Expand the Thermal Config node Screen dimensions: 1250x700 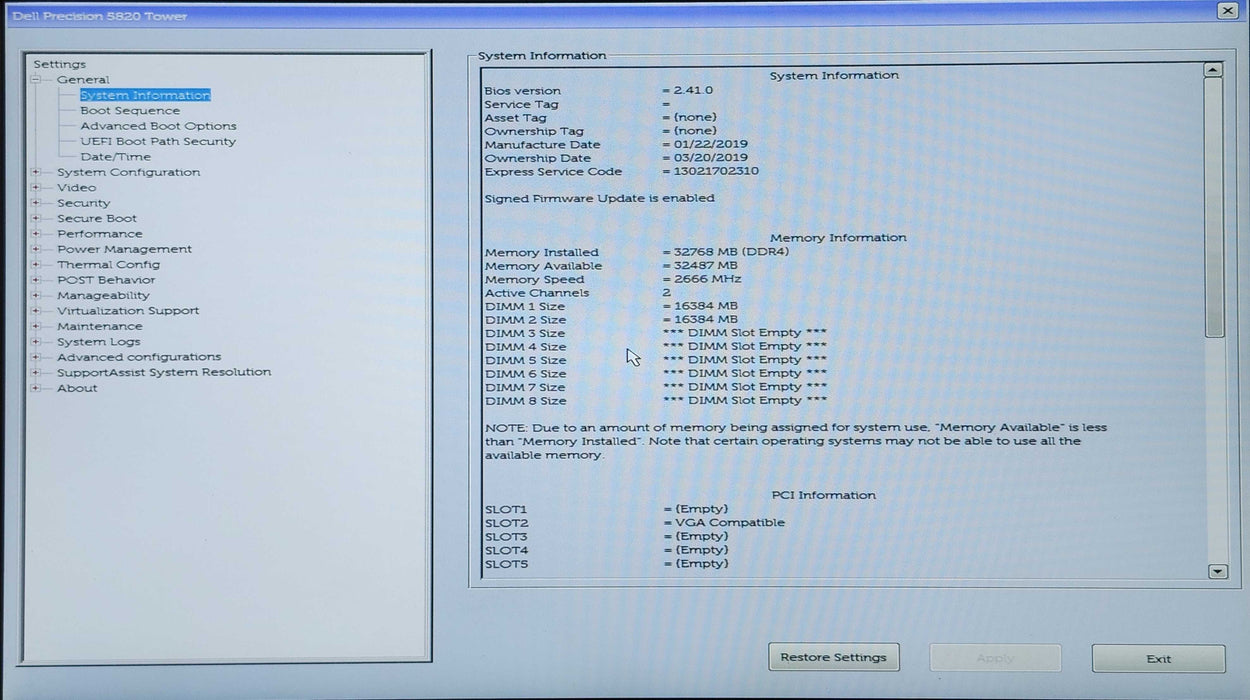click(x=36, y=265)
